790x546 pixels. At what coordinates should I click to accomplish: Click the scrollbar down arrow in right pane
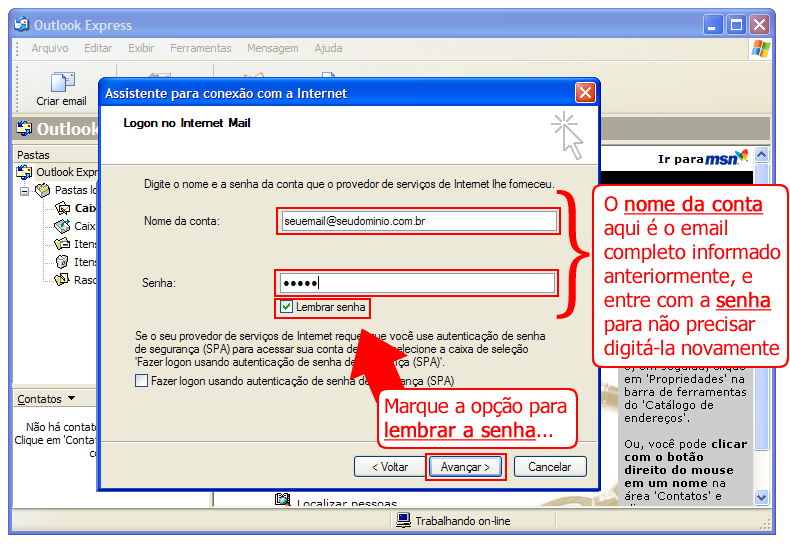761,497
